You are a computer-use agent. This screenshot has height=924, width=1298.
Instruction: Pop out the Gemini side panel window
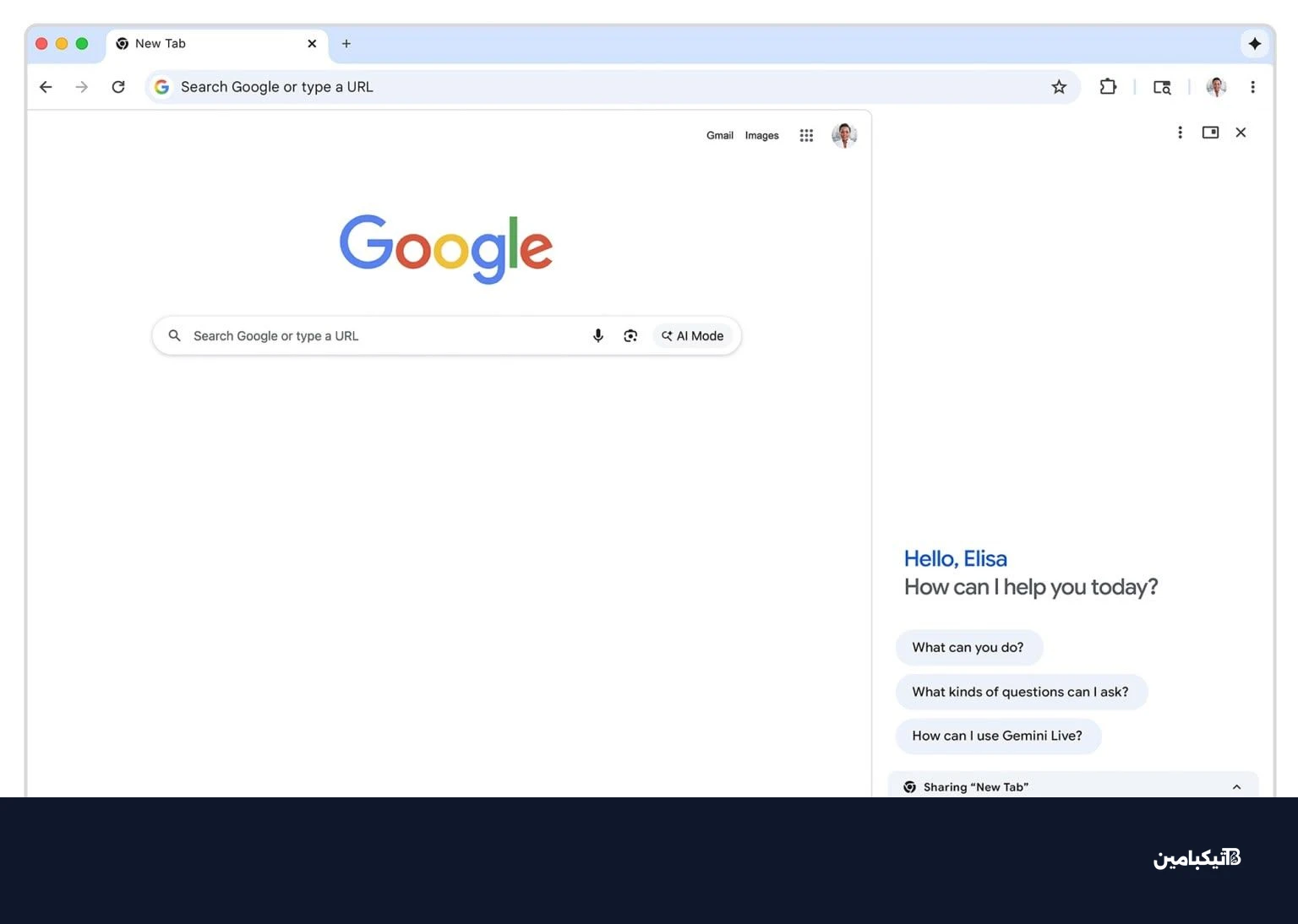[1210, 133]
